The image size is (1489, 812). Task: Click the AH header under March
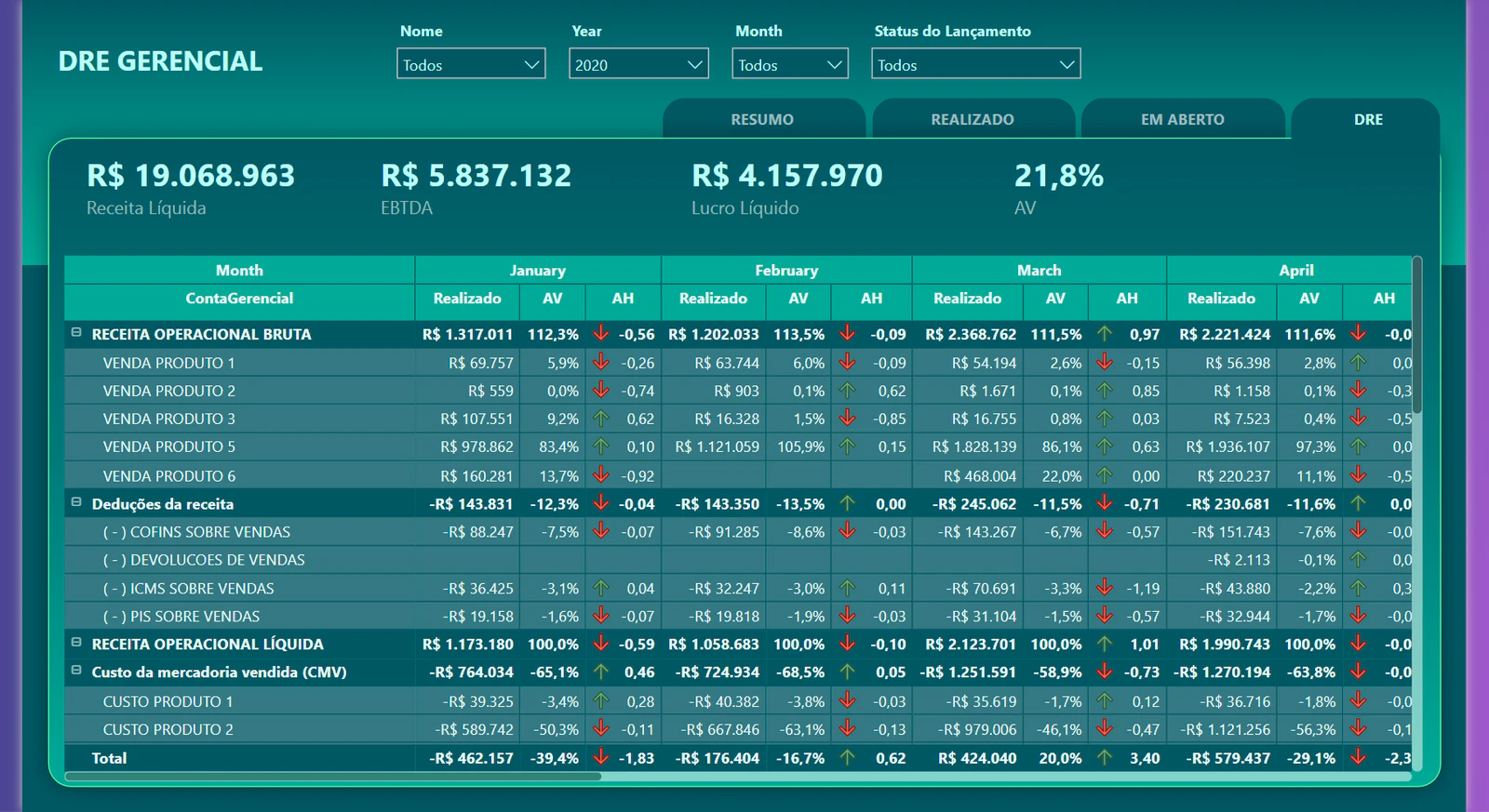pyautogui.click(x=1127, y=299)
